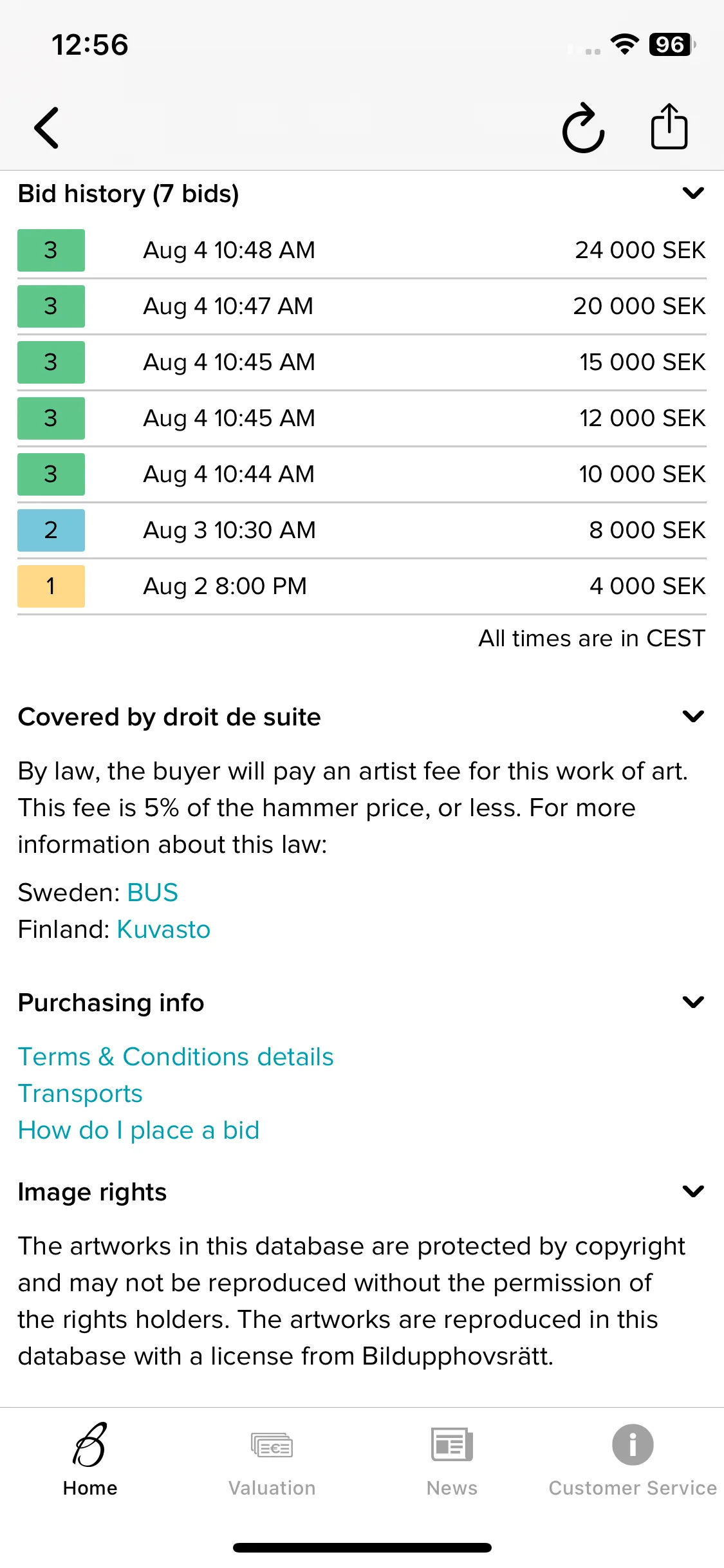Tap the back arrow icon
Image resolution: width=724 pixels, height=1568 pixels.
[x=46, y=127]
